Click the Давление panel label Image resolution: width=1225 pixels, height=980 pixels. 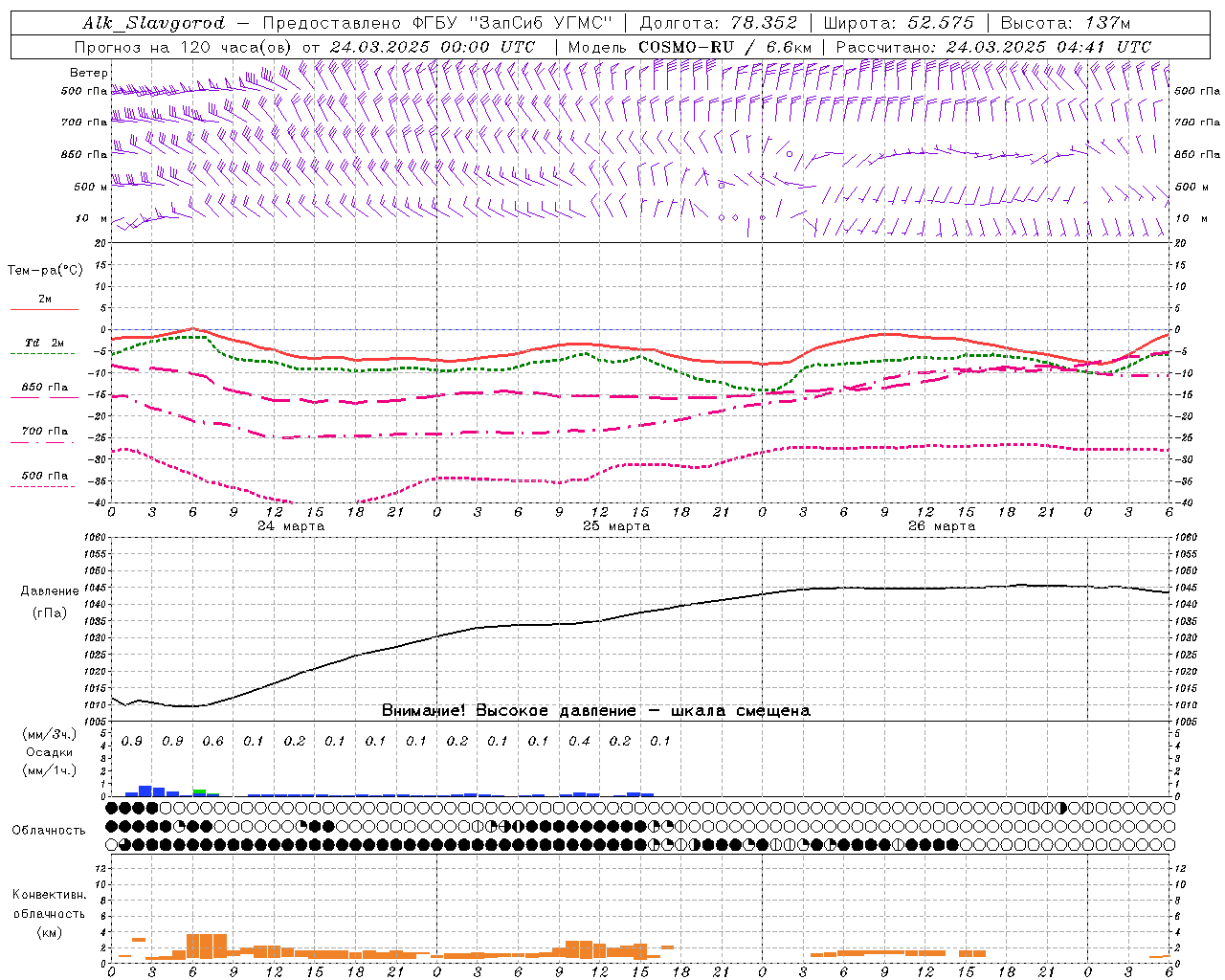pyautogui.click(x=50, y=590)
